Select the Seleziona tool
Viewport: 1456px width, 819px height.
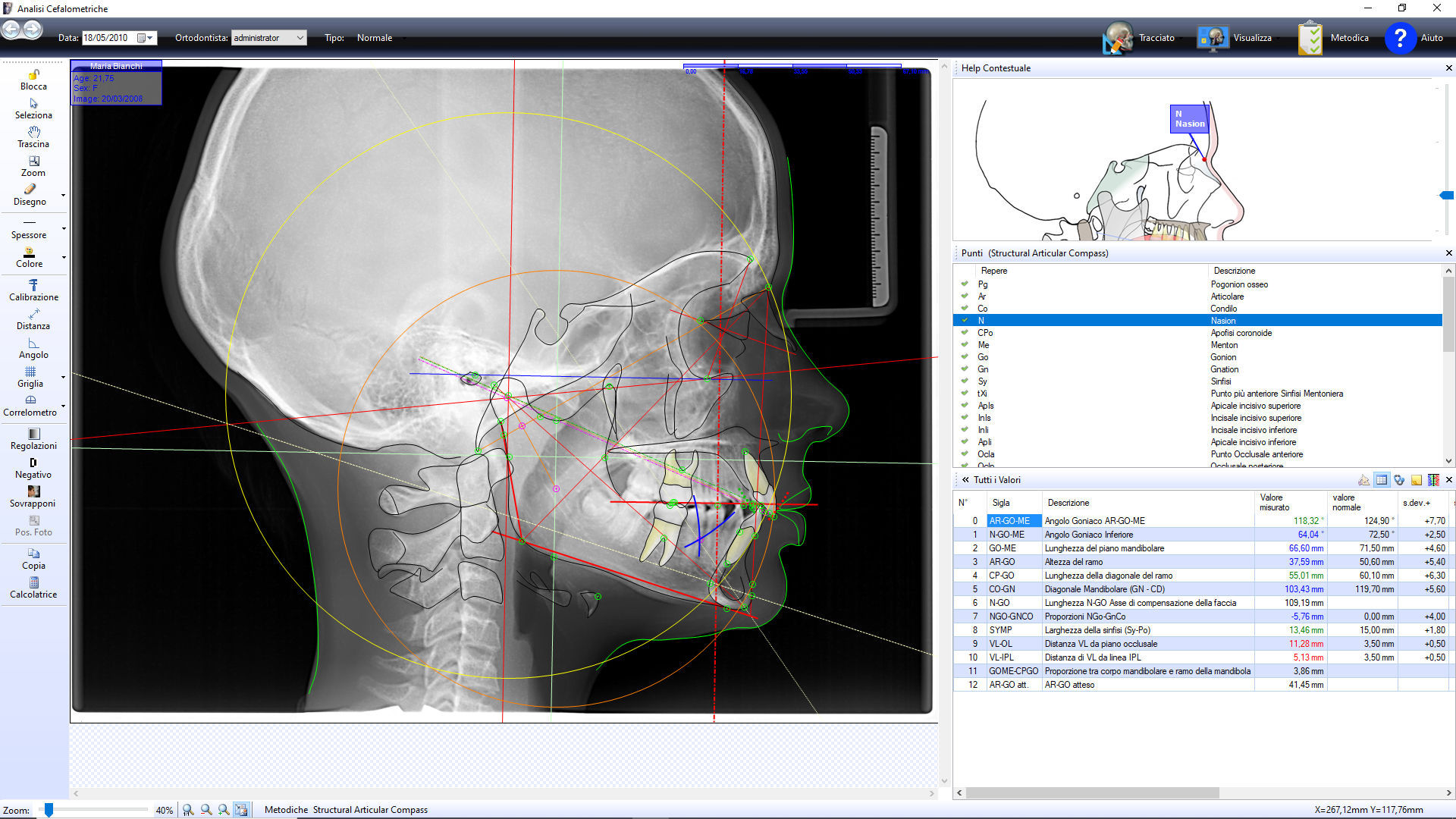pyautogui.click(x=33, y=108)
